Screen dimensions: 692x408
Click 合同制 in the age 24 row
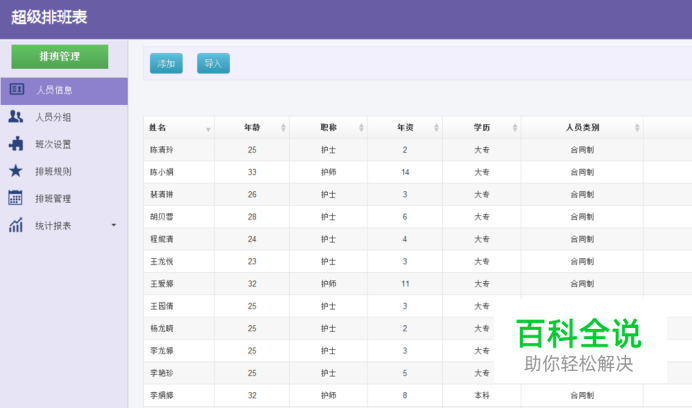pyautogui.click(x=582, y=239)
